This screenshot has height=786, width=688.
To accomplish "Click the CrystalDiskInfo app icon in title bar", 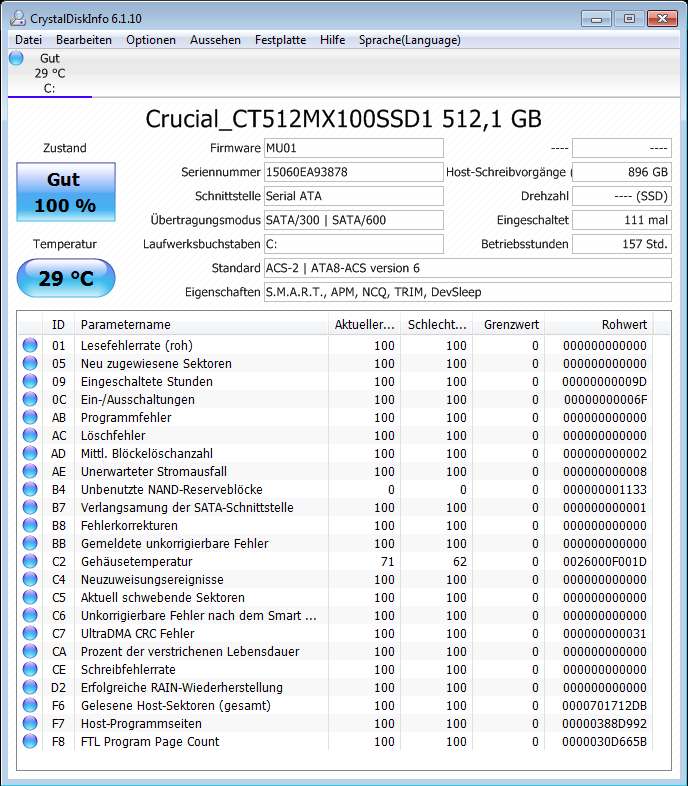I will [x=18, y=18].
